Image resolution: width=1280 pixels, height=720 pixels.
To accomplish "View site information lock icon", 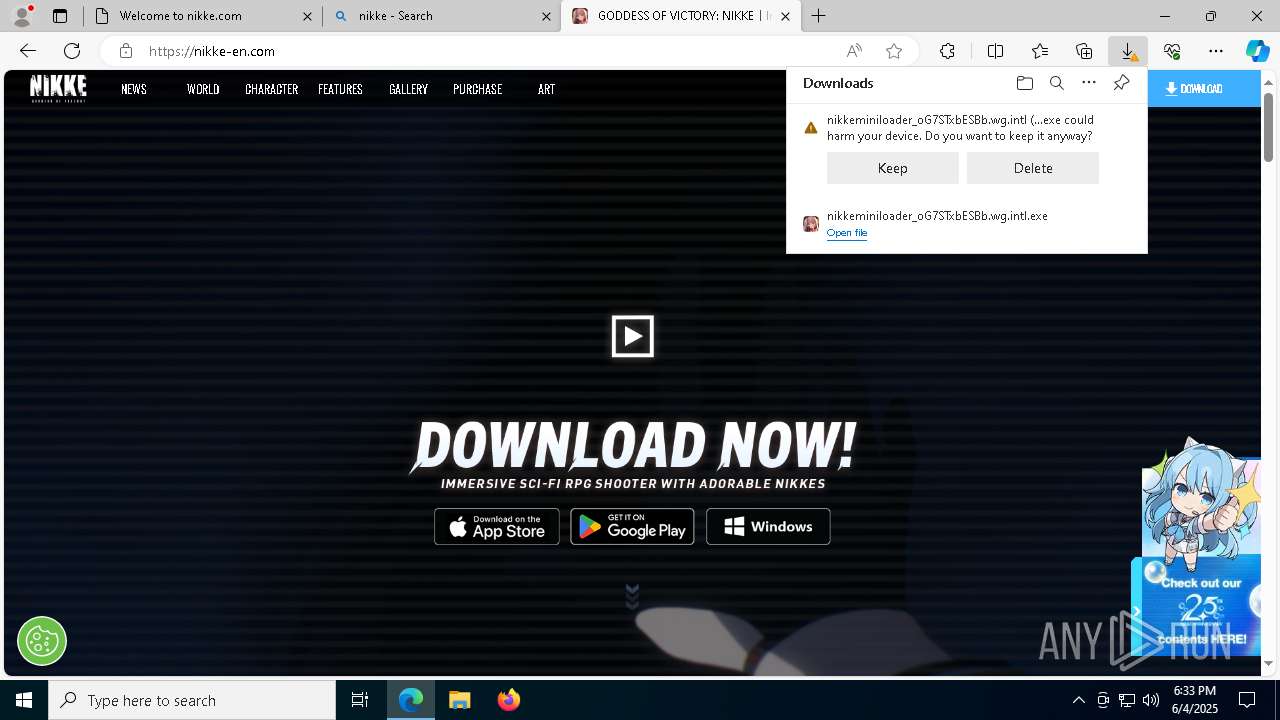I will 126,51.
